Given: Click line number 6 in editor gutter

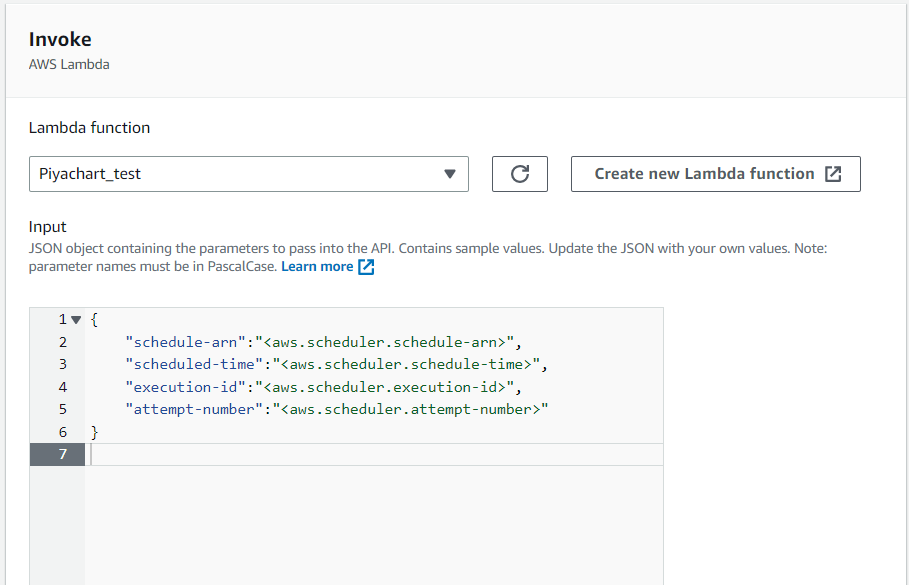Looking at the screenshot, I should [x=62, y=432].
